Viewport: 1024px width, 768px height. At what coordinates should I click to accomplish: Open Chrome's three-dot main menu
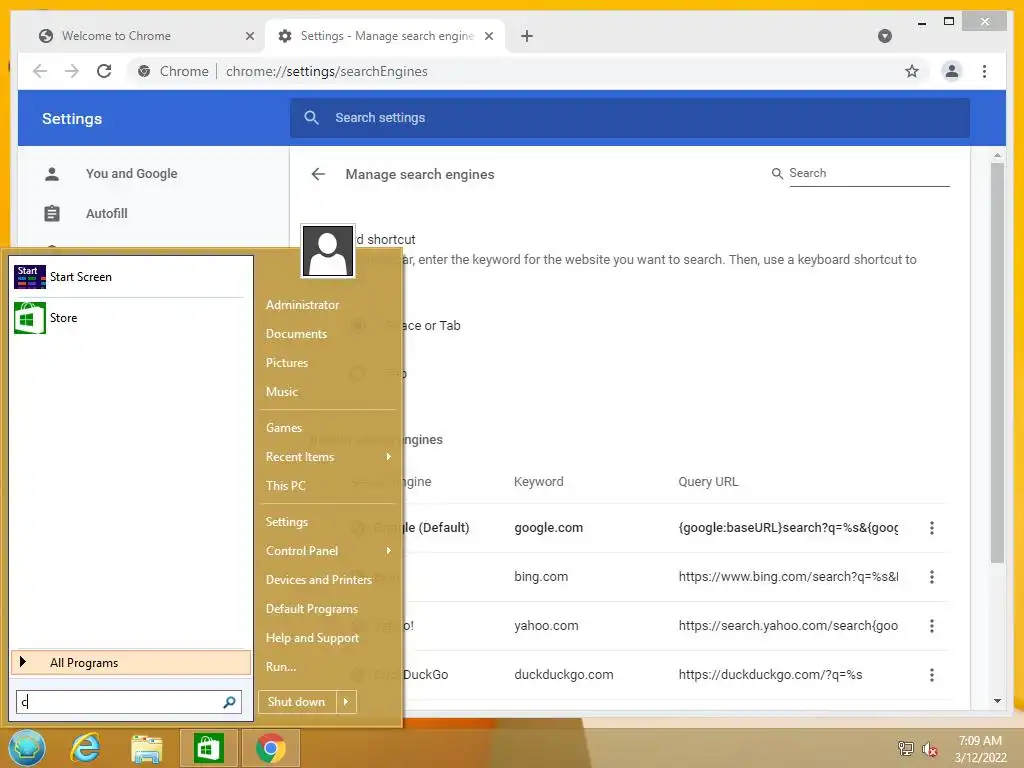coord(984,71)
